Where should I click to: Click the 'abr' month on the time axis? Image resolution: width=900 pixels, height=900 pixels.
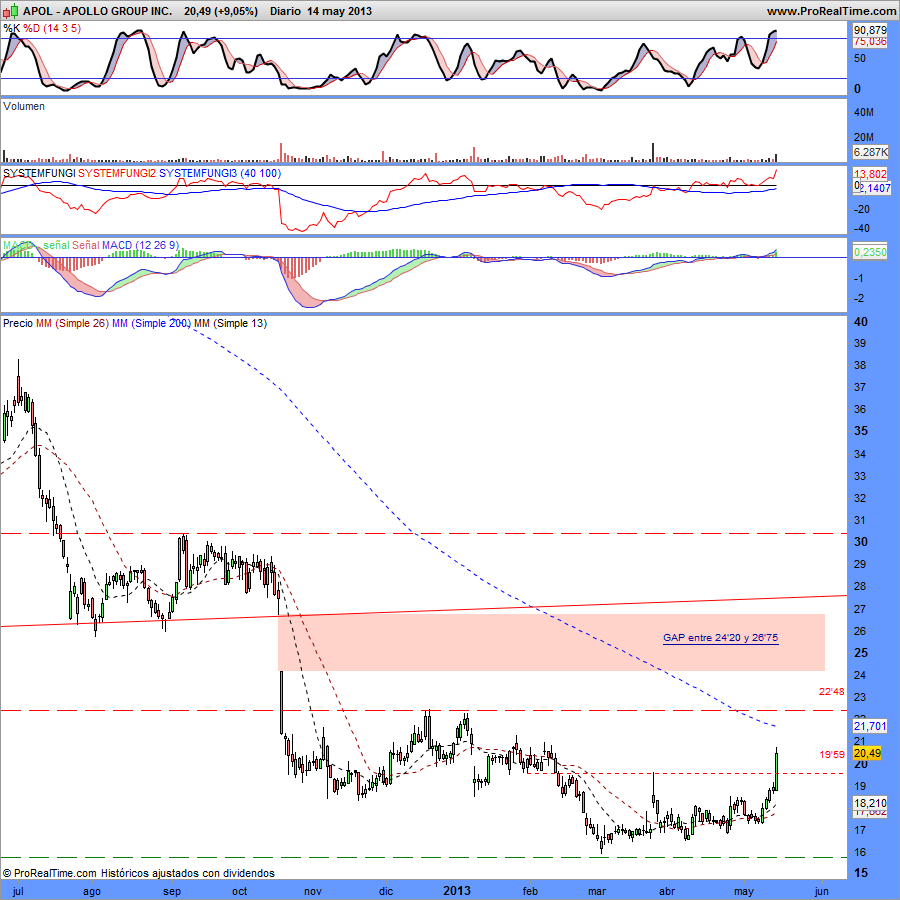666,891
